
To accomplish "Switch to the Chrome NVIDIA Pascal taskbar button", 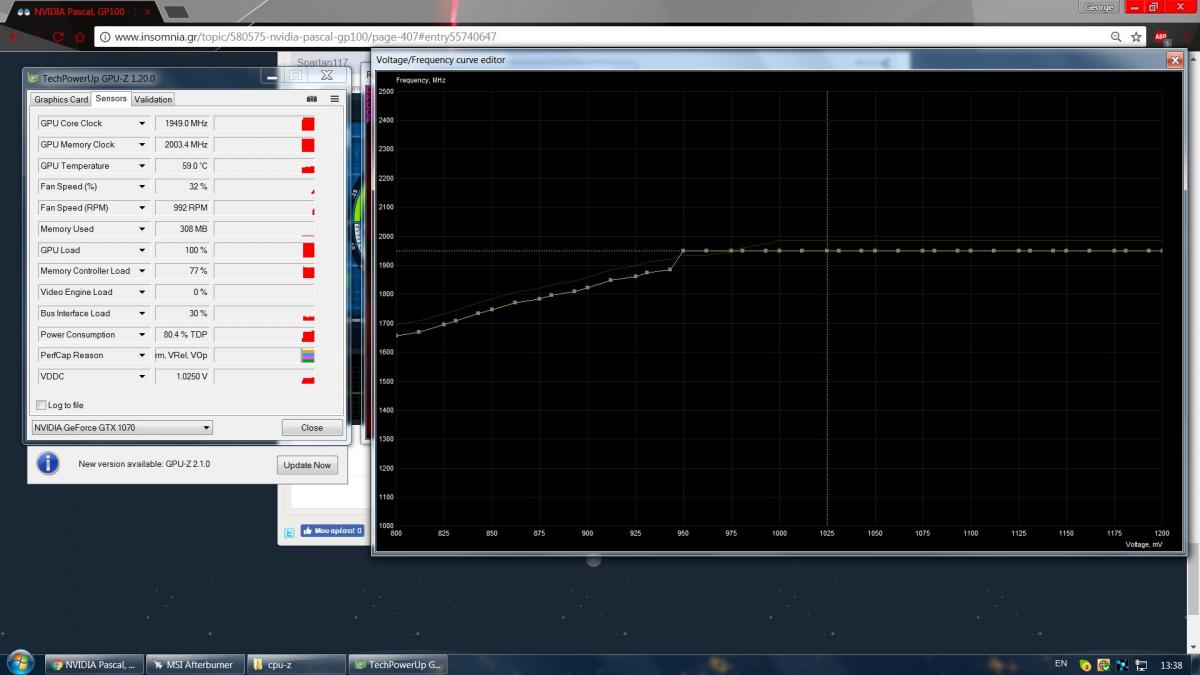I will [x=94, y=664].
